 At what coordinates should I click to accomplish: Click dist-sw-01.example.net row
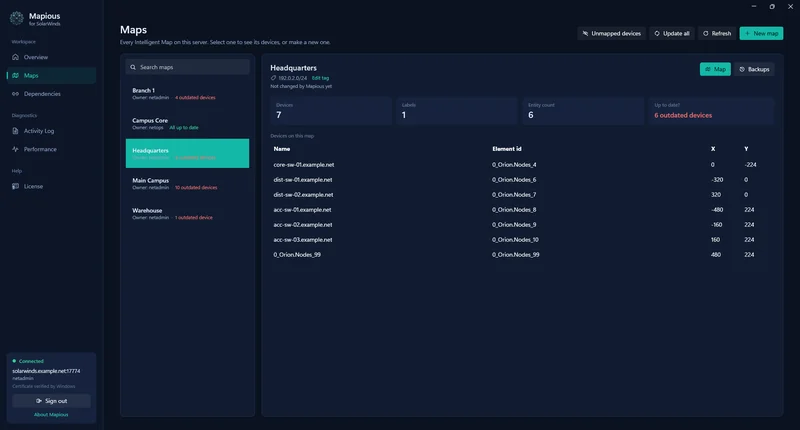click(x=522, y=180)
